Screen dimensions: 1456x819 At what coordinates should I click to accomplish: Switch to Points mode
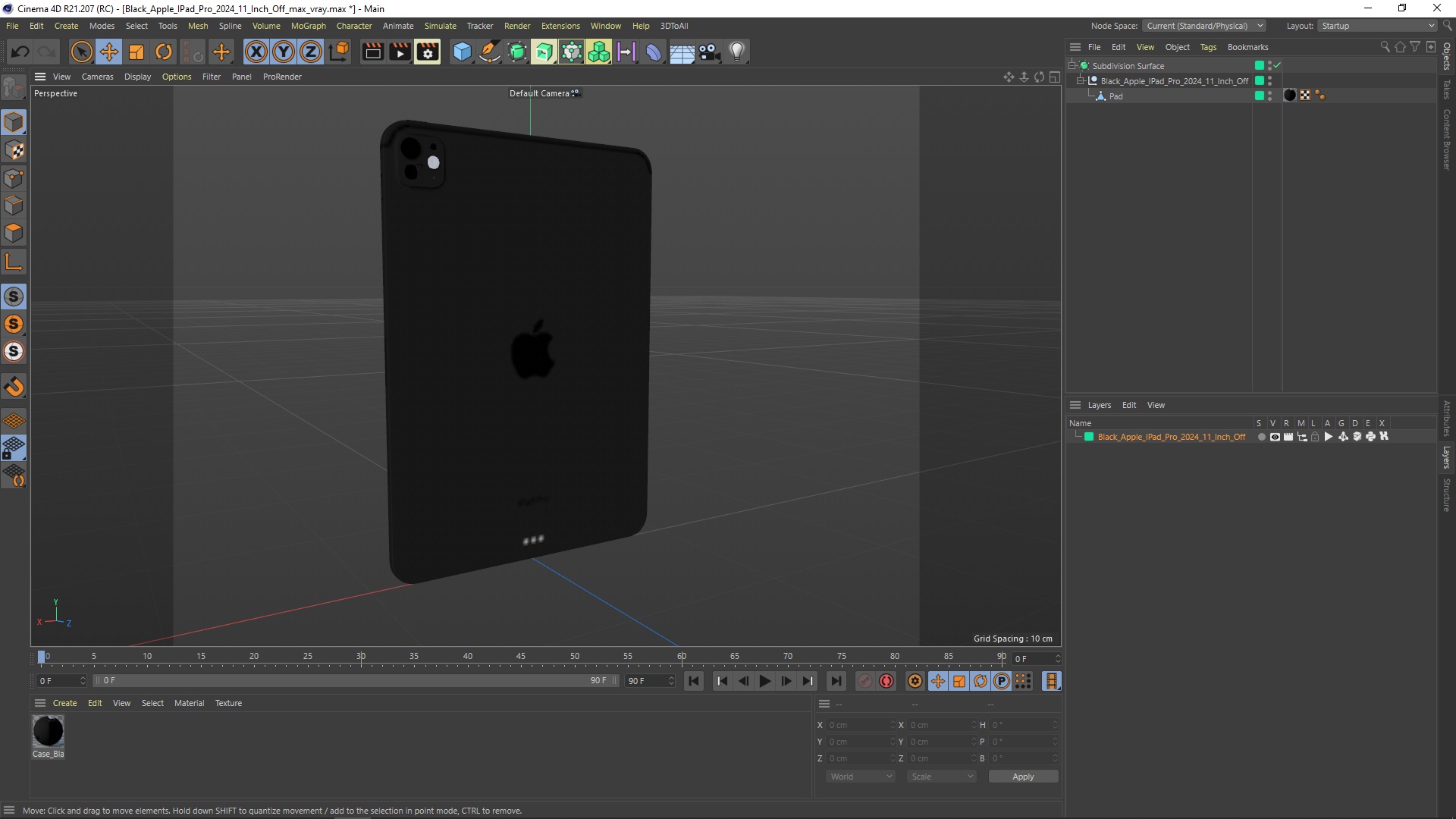(x=14, y=178)
